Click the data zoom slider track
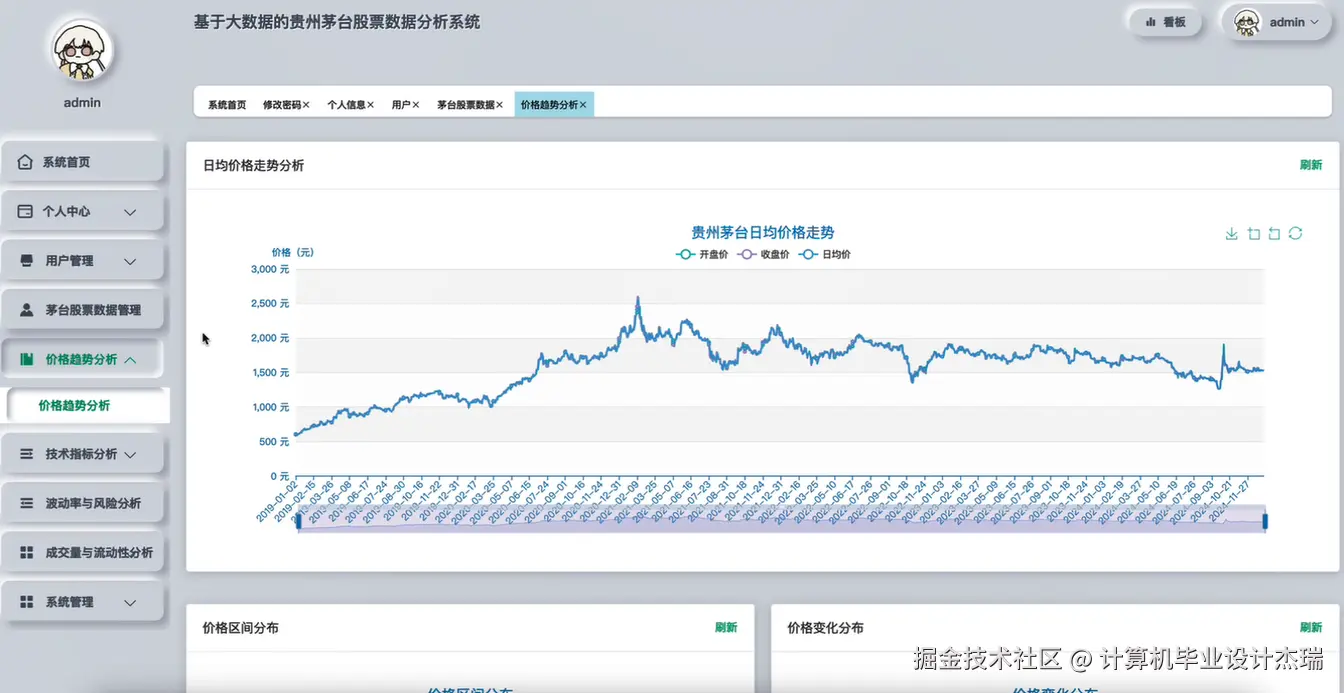Viewport: 1344px width, 693px height. 781,520
